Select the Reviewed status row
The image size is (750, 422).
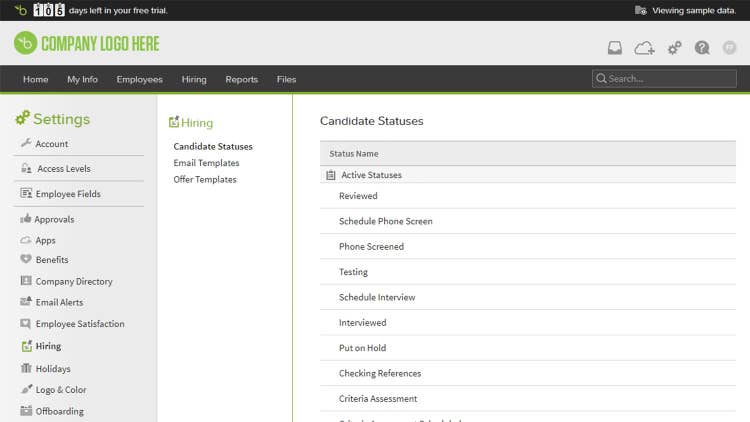coord(528,196)
